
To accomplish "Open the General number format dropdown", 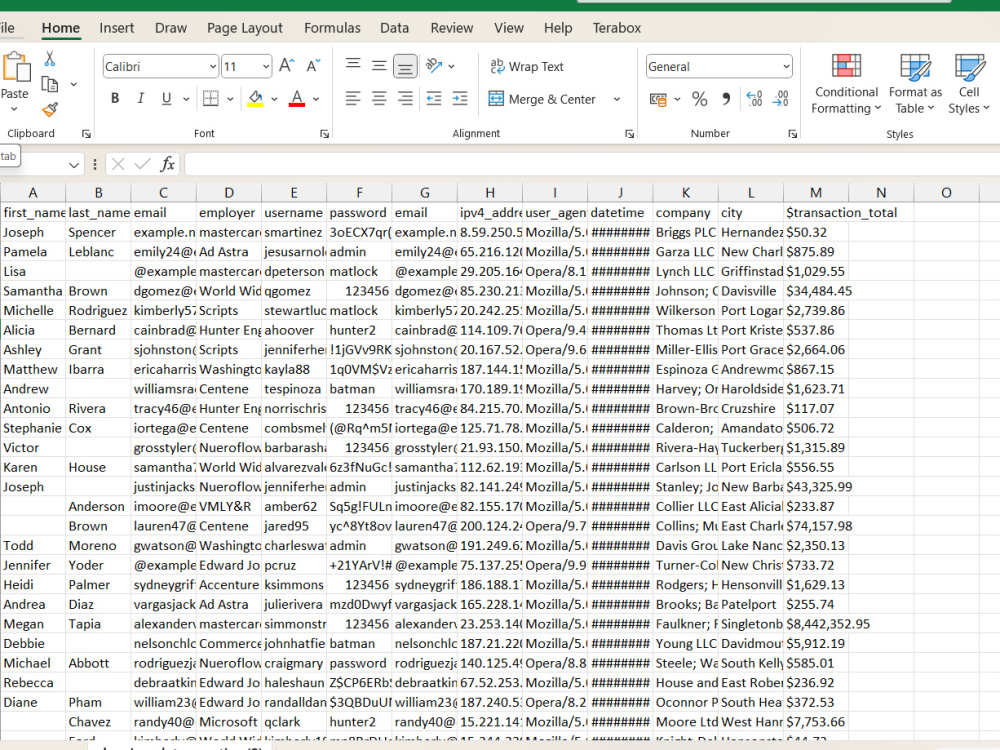I will (786, 66).
